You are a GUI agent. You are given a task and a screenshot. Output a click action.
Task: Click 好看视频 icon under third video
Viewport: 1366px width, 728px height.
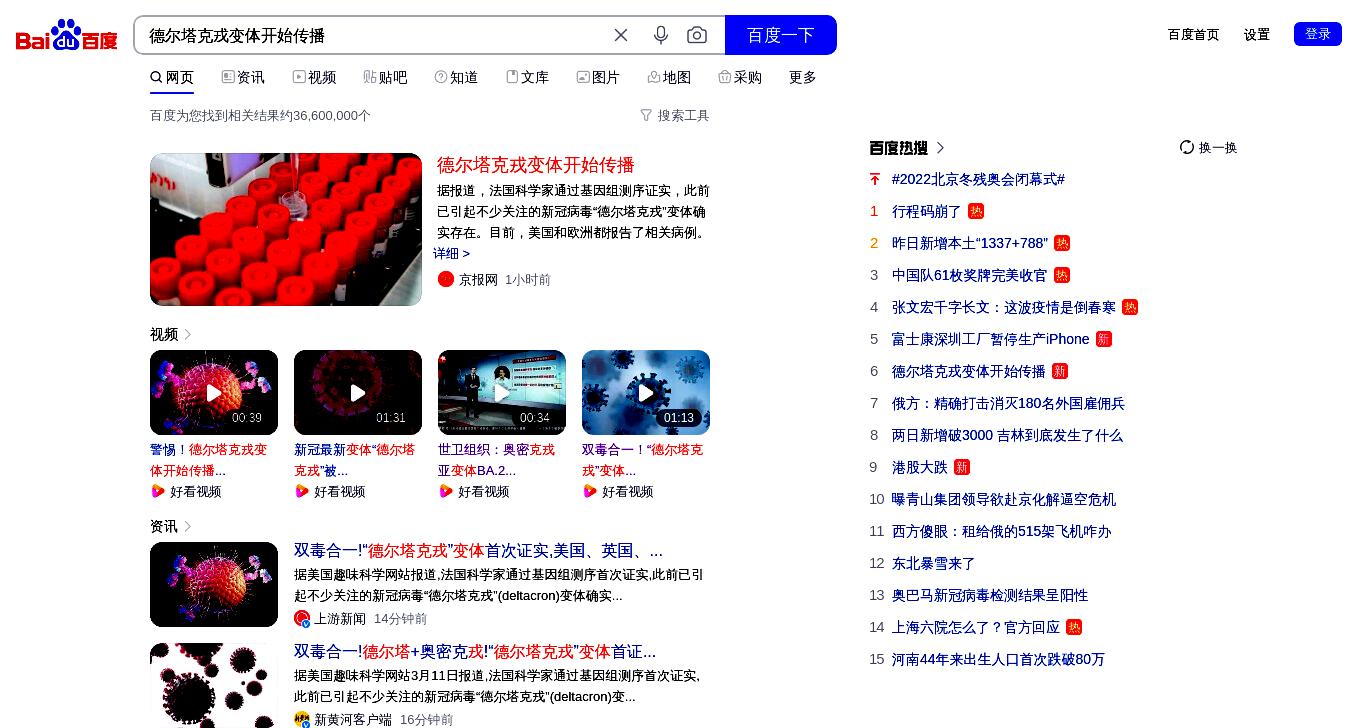446,491
